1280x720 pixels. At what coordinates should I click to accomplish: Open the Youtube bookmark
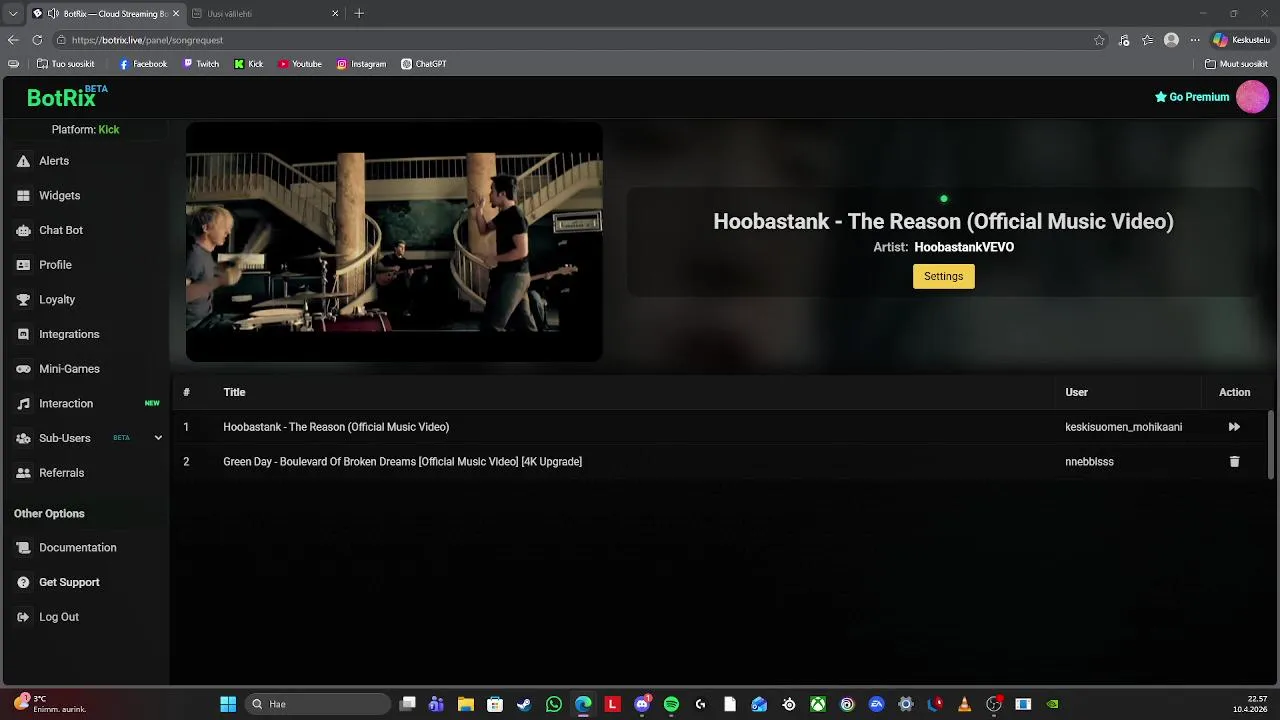(300, 64)
